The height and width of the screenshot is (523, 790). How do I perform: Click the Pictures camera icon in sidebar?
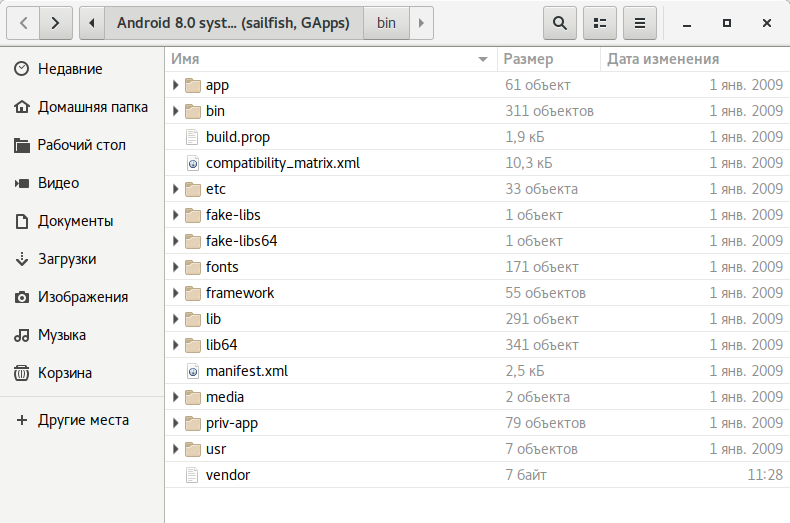[x=21, y=297]
